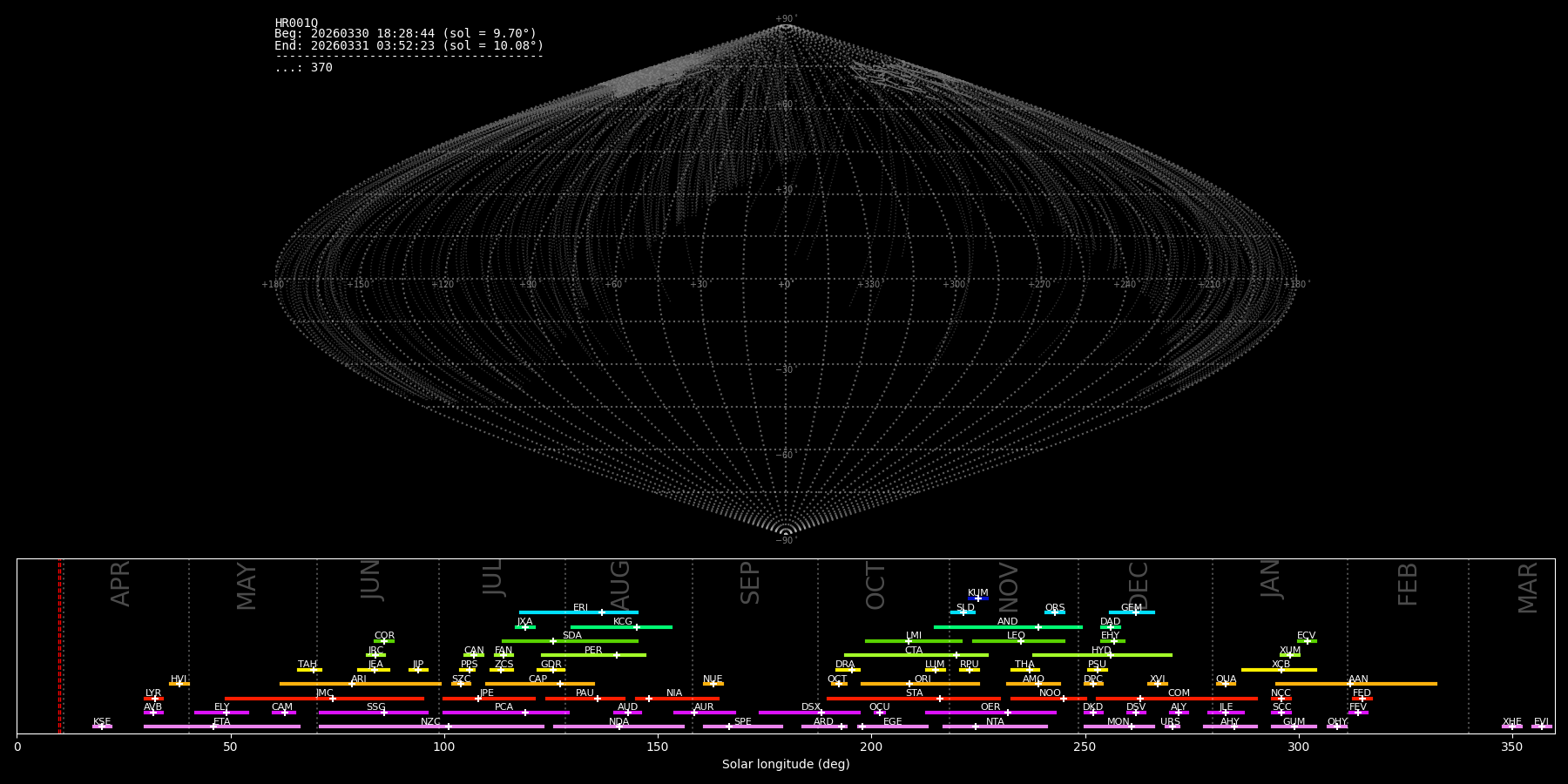Click the NIA shower label
Screen dimensions: 1568x784
[674, 693]
